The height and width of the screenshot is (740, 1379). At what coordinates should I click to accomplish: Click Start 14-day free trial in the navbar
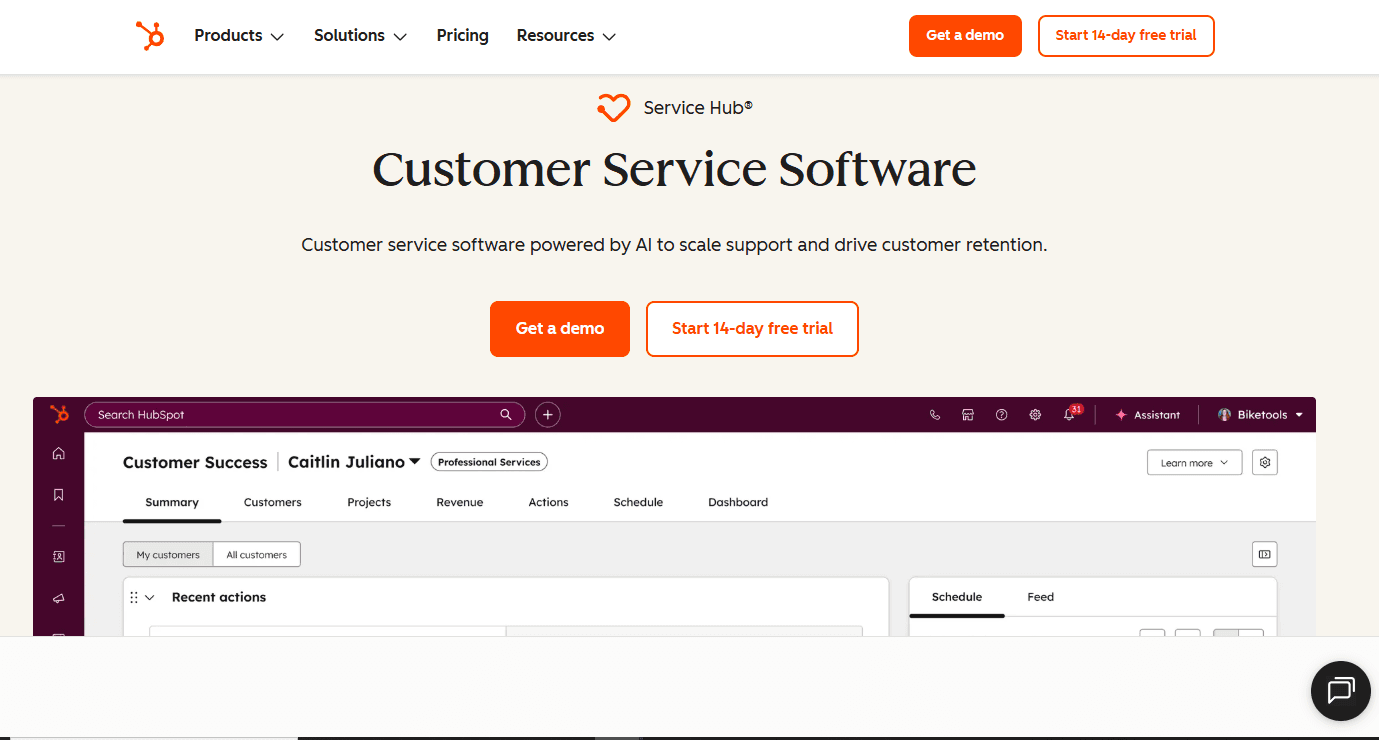tap(1126, 36)
